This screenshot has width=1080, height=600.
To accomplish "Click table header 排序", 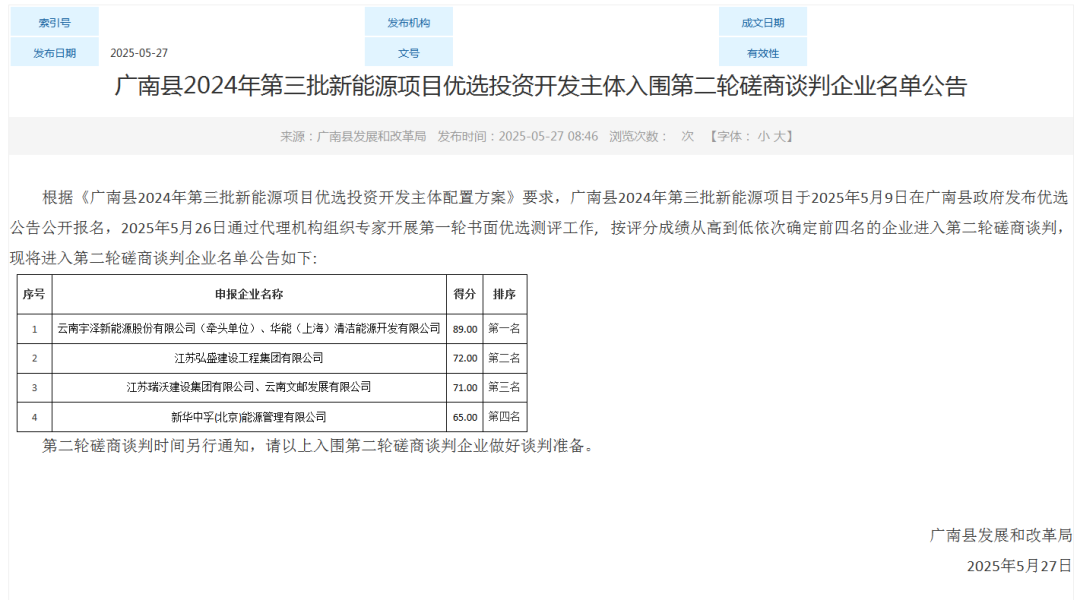I will pos(504,294).
